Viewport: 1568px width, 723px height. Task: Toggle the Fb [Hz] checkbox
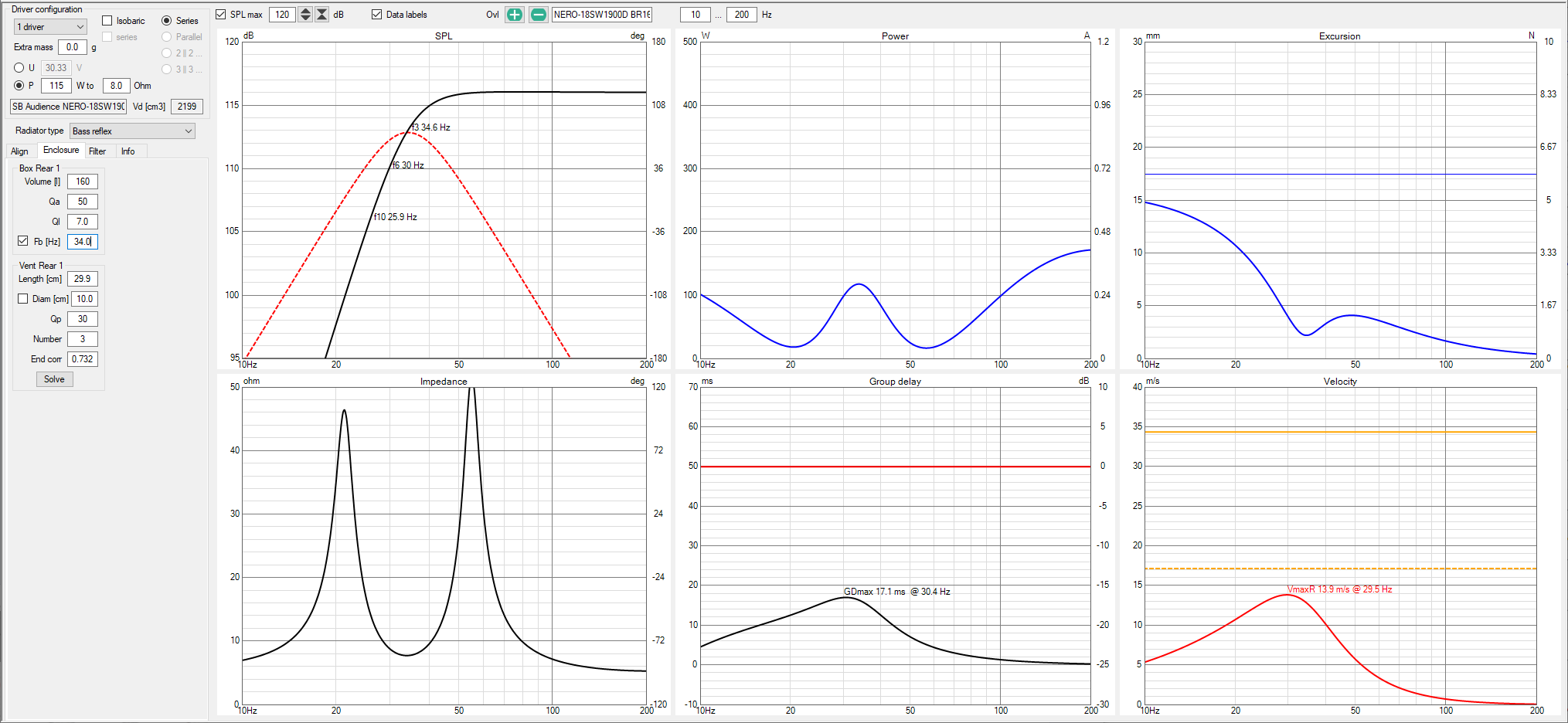click(x=23, y=241)
